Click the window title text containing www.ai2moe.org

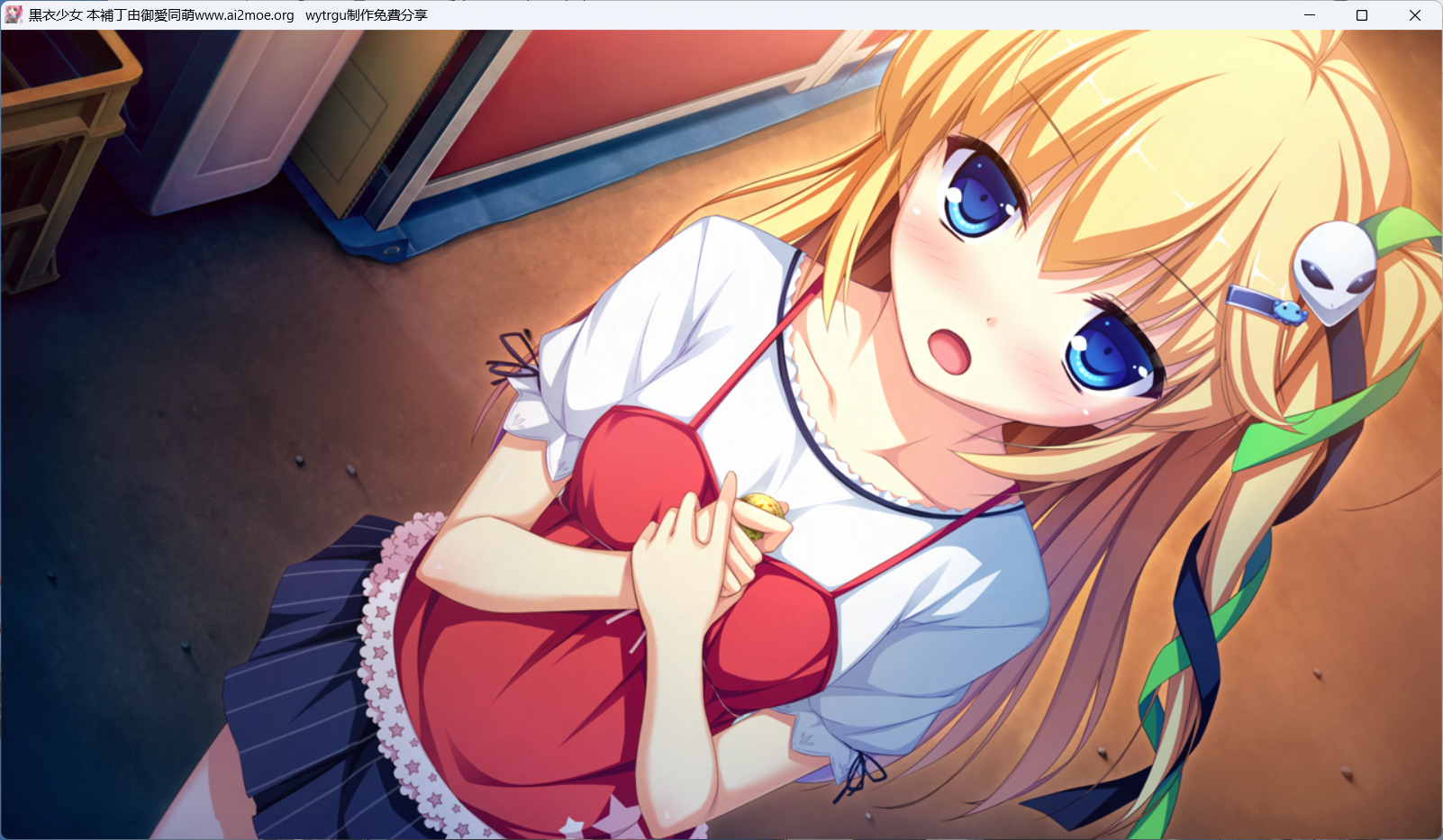228,15
